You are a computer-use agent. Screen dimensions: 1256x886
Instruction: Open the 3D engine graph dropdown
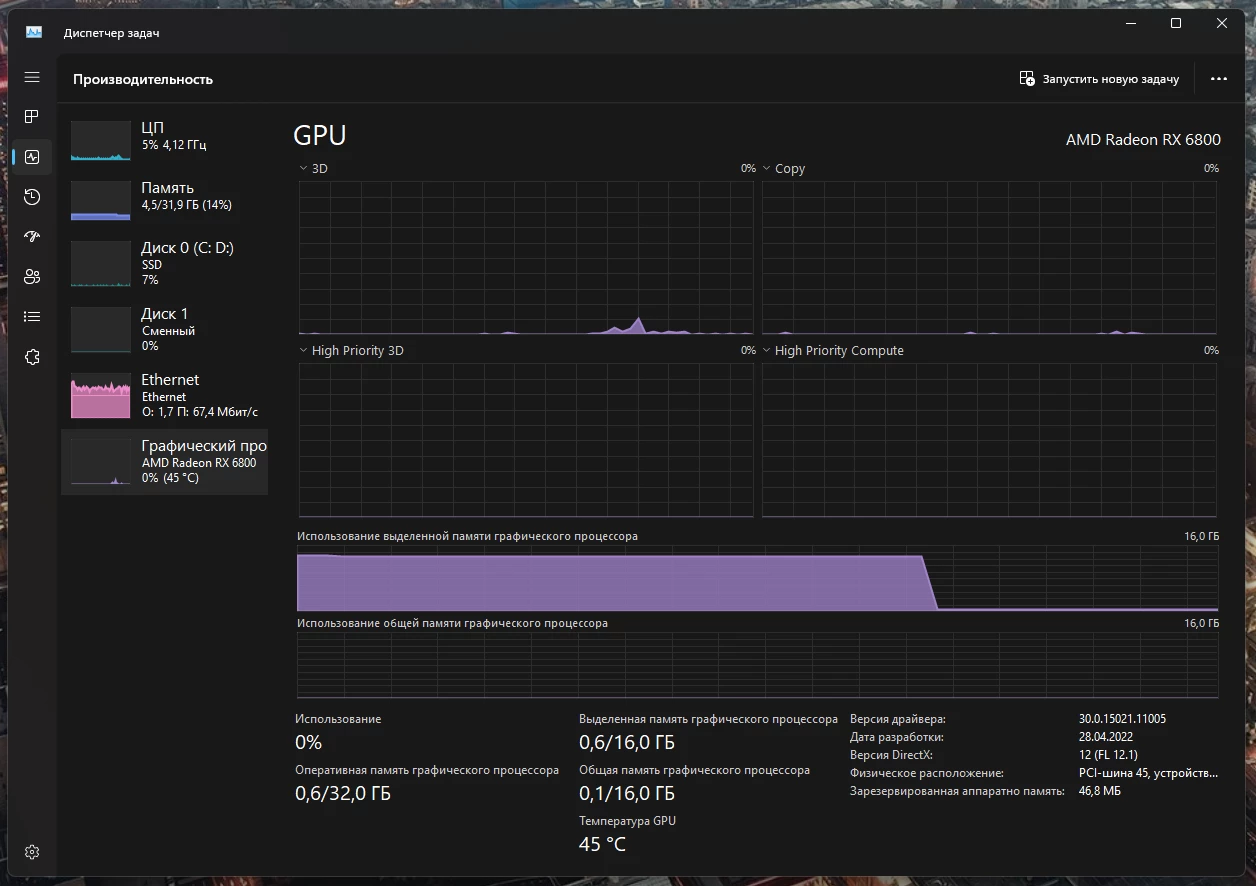point(303,169)
